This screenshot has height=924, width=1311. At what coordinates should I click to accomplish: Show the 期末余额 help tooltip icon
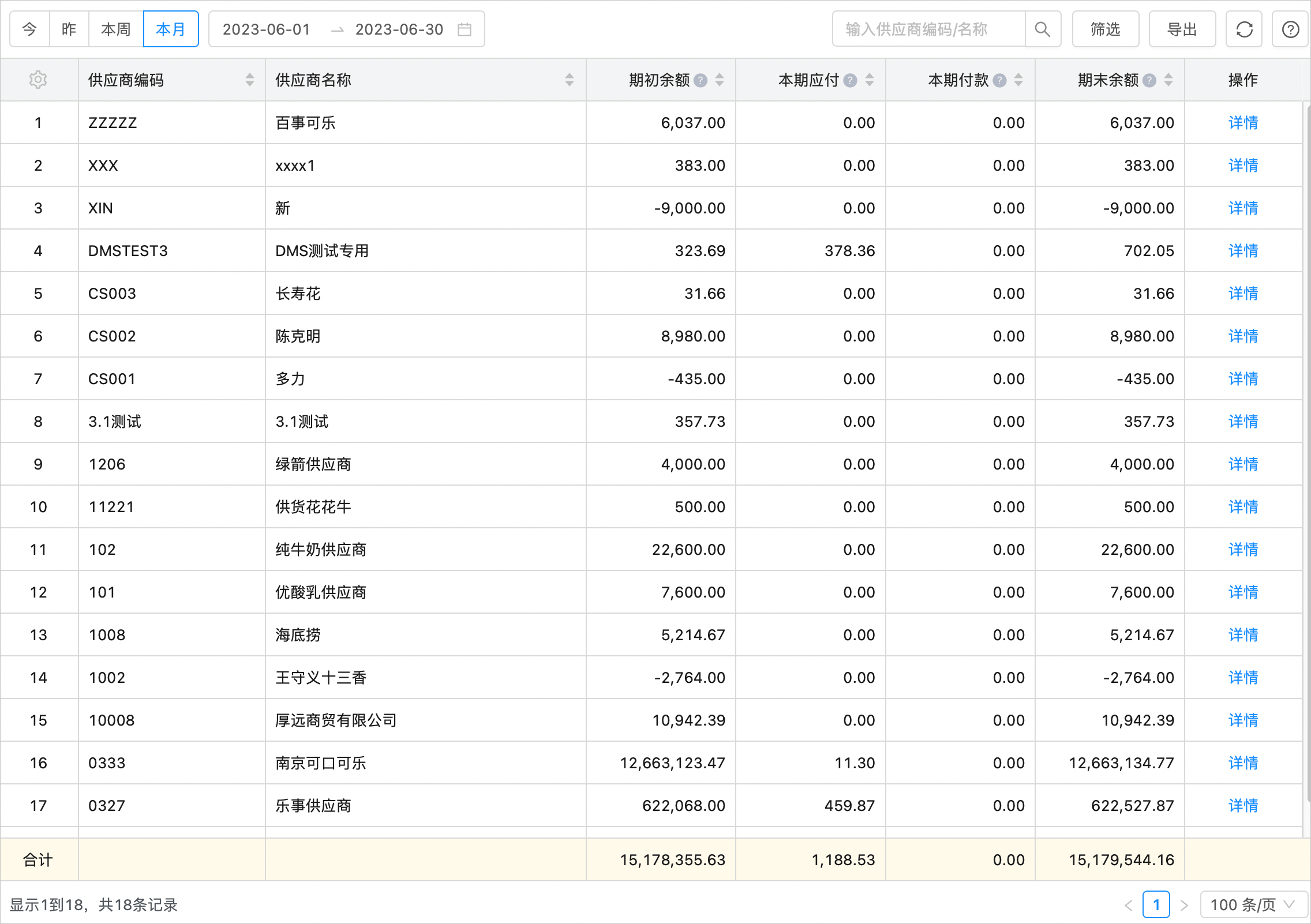coord(1149,80)
